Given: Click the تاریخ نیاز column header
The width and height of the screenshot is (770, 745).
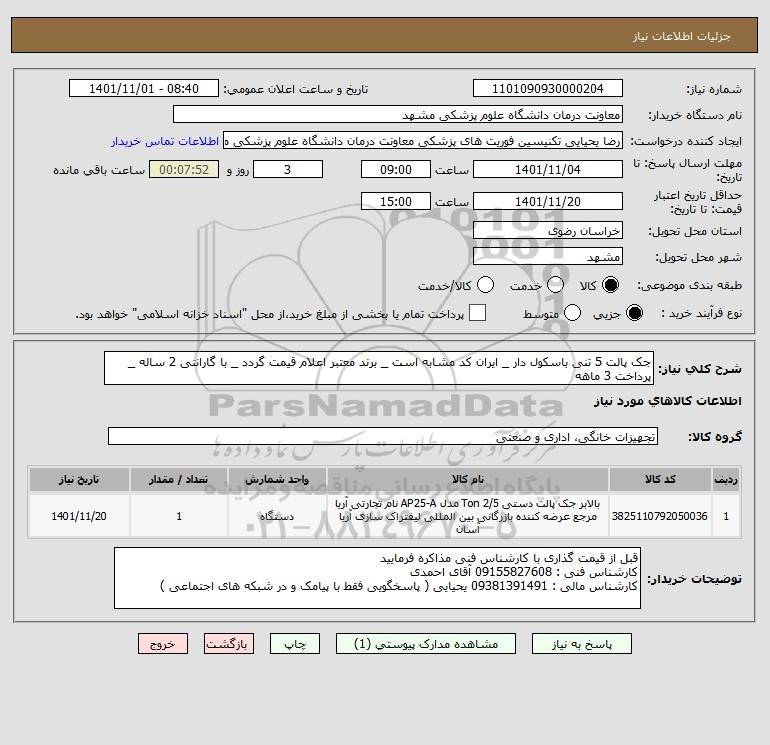Looking at the screenshot, I should tap(79, 479).
